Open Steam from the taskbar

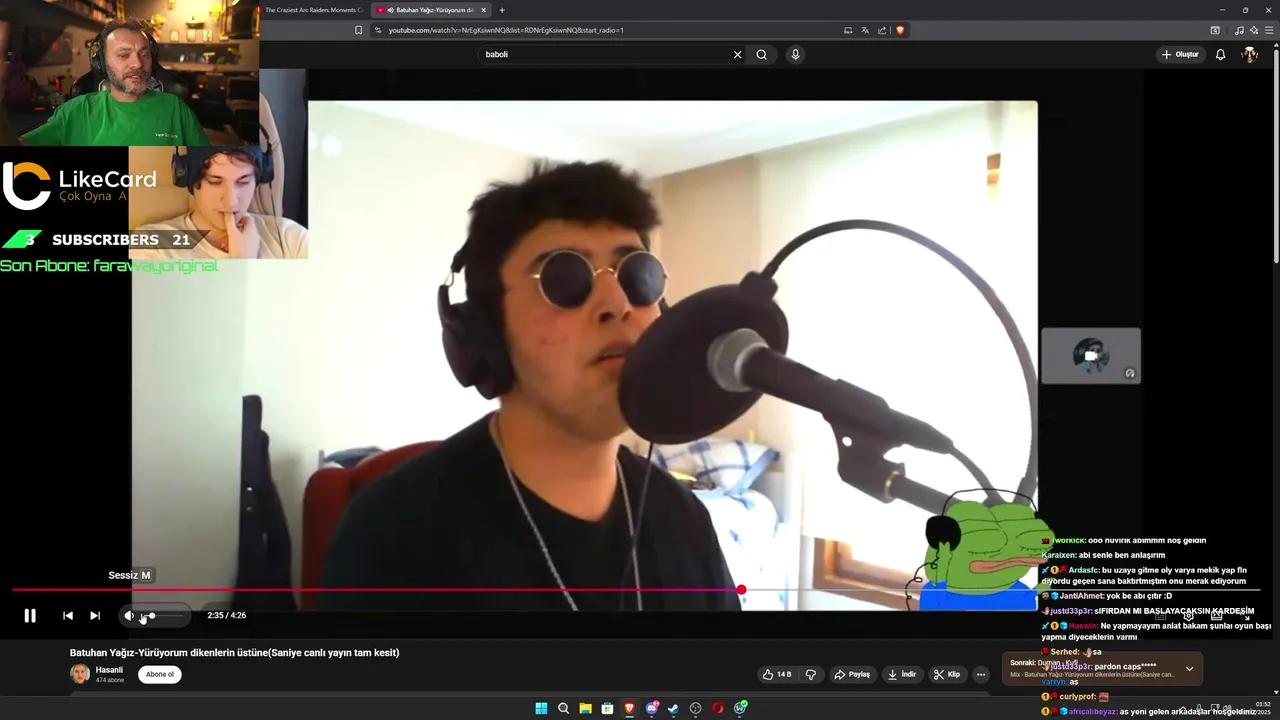pyautogui.click(x=673, y=708)
